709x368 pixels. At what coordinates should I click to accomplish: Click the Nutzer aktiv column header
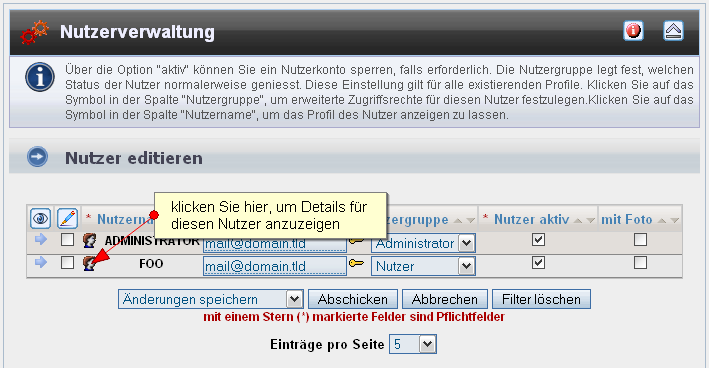pyautogui.click(x=531, y=220)
